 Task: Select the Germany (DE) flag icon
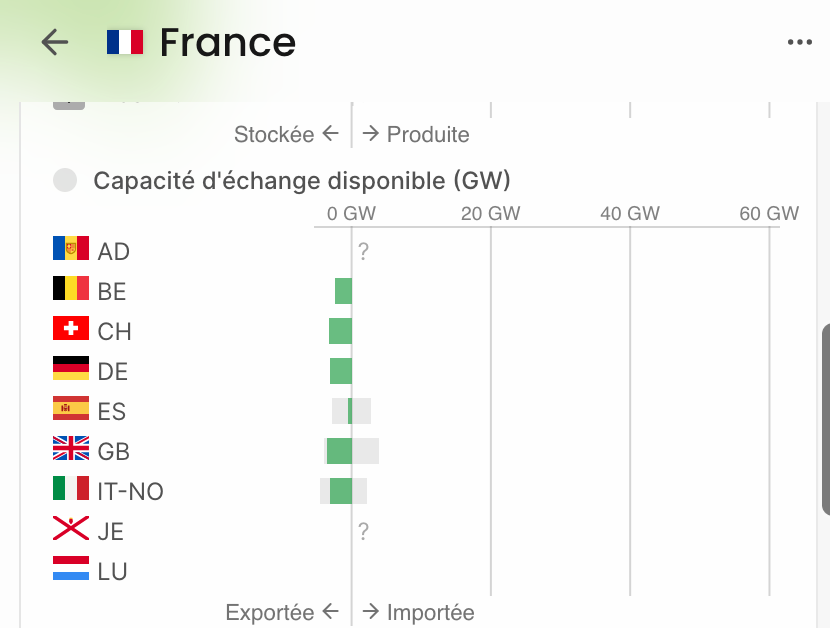click(x=71, y=369)
